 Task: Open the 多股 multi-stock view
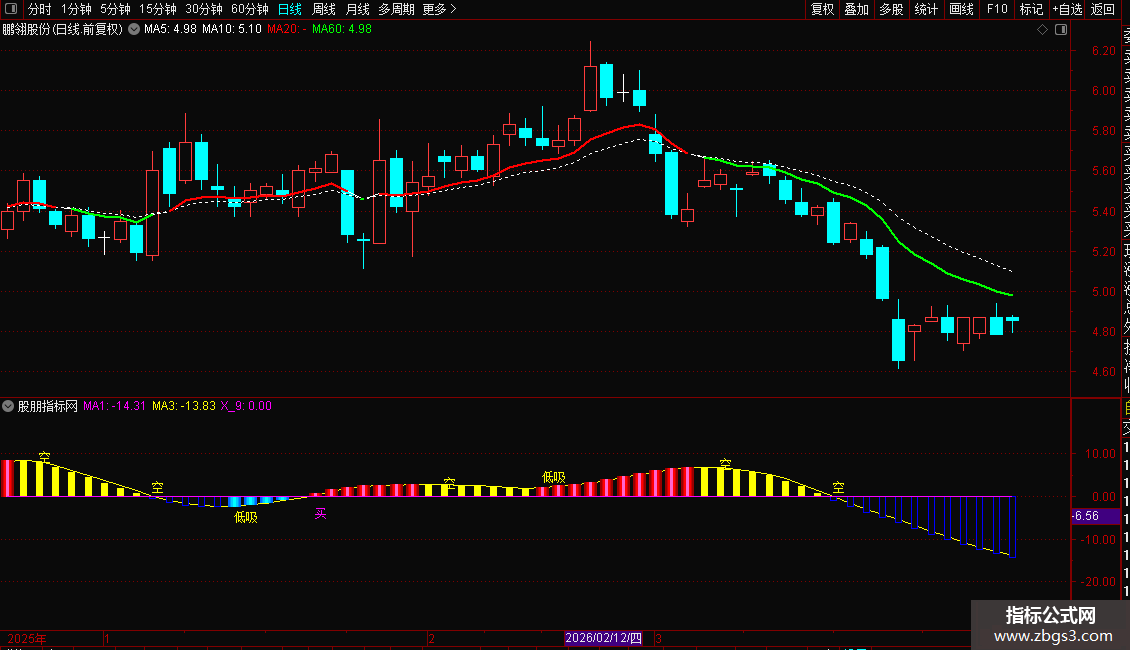coord(891,9)
